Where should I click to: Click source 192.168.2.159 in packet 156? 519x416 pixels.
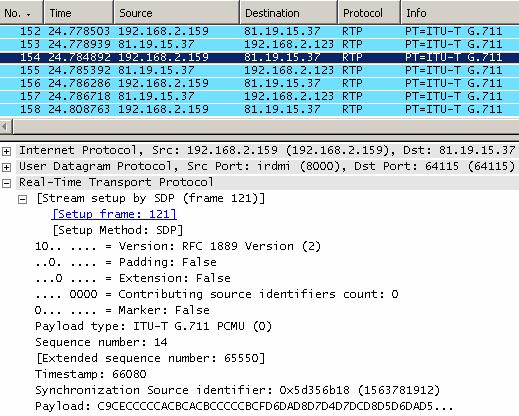click(163, 83)
